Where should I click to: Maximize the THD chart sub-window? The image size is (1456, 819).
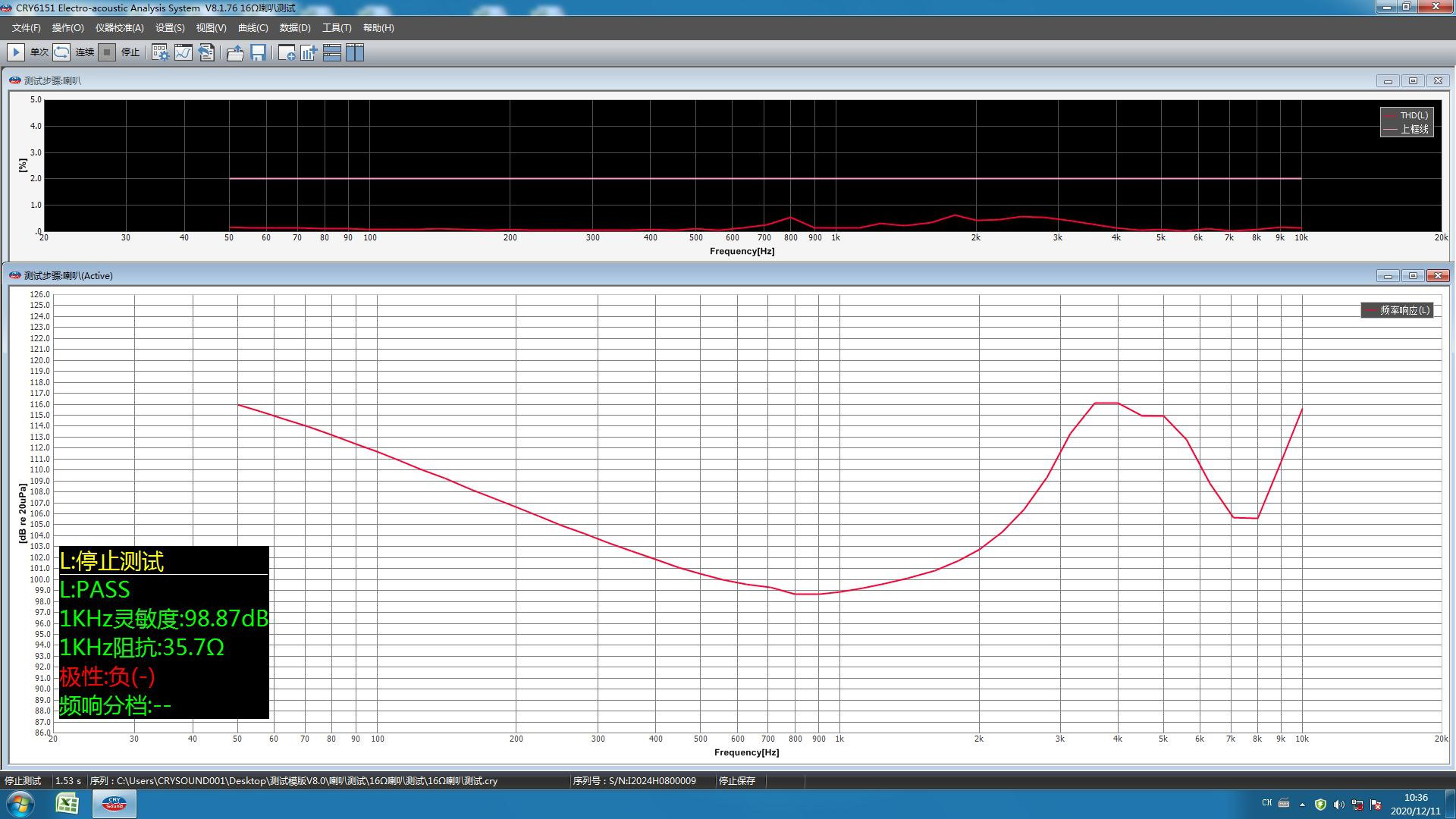[1413, 81]
